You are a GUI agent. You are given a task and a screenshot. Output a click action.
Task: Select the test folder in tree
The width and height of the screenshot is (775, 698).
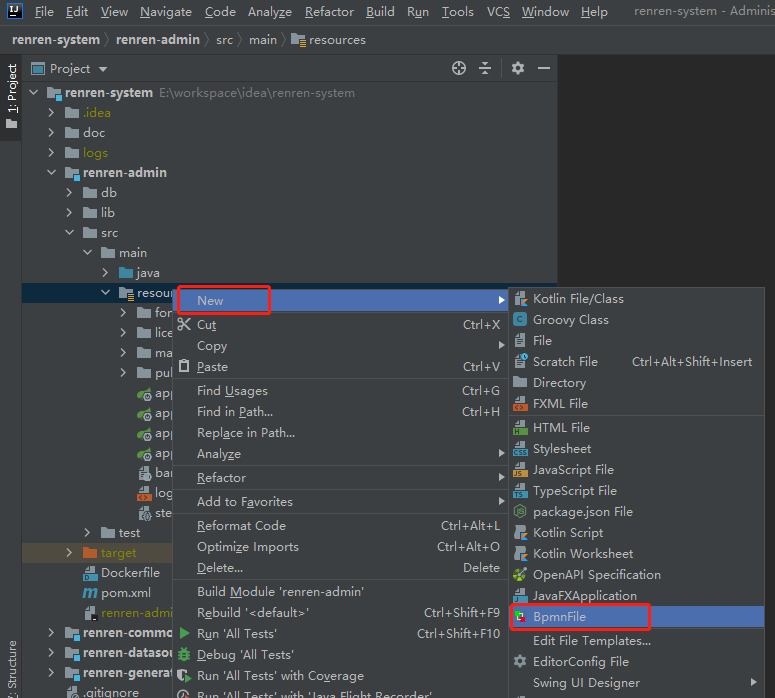click(129, 533)
